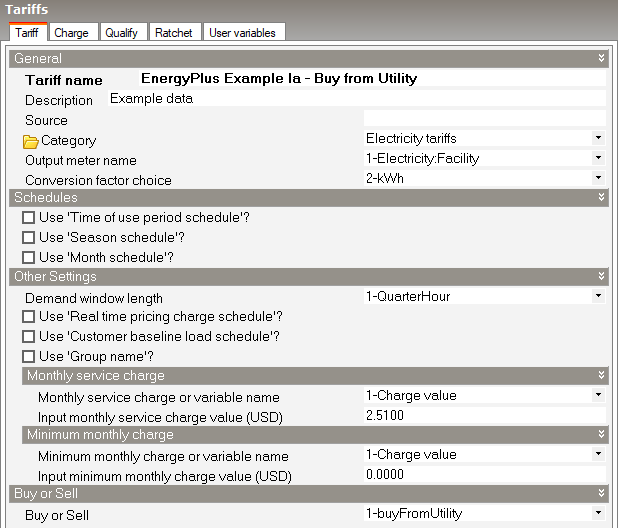Check the 'Group name' checkbox

28,356
